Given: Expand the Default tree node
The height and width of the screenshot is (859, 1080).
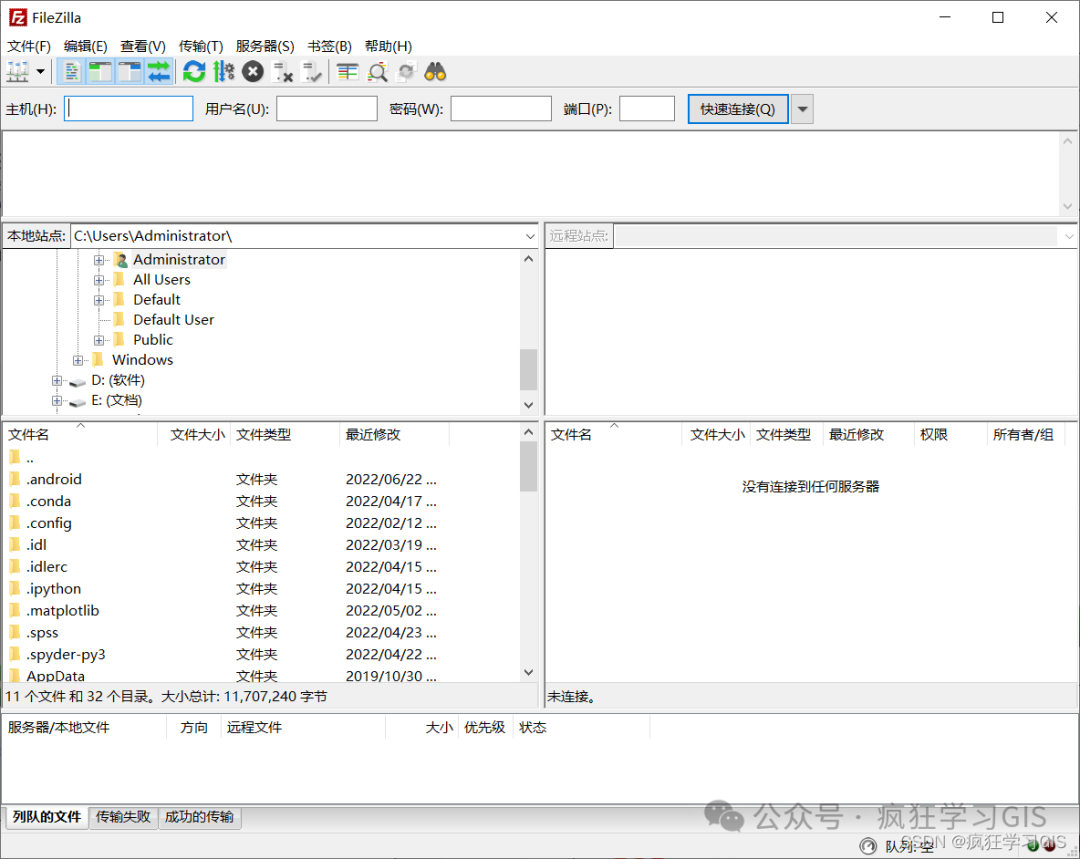Looking at the screenshot, I should 99,300.
